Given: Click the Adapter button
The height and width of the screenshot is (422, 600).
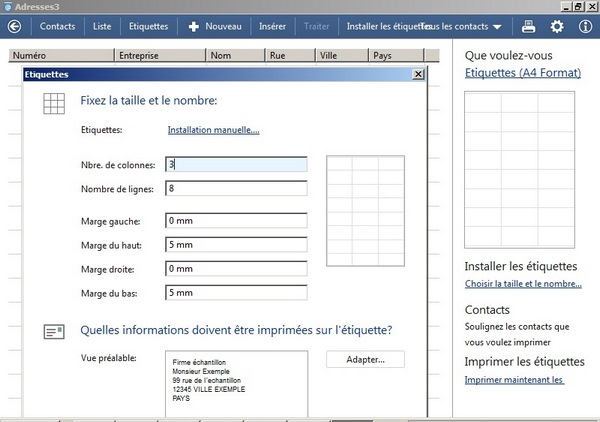Looking at the screenshot, I should [365, 359].
